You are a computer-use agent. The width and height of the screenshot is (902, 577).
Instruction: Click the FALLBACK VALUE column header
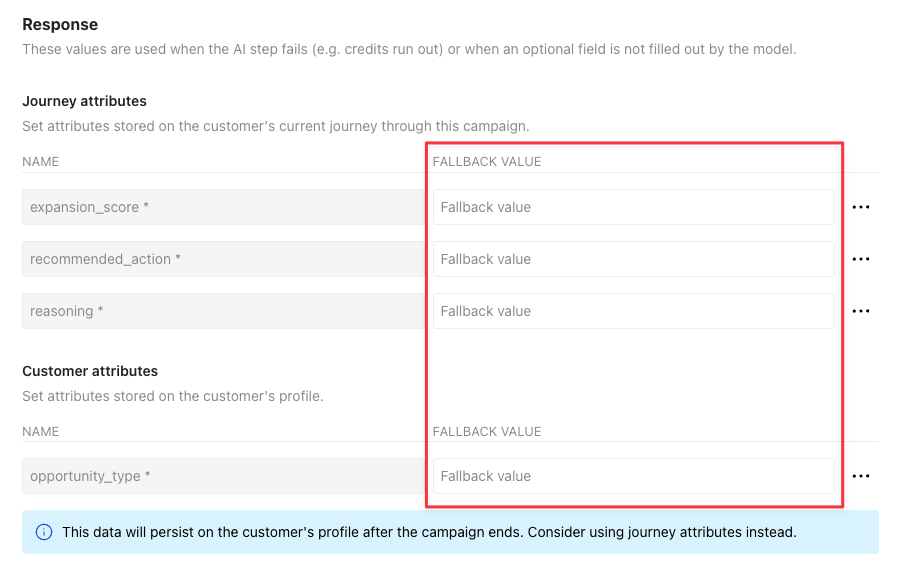488,161
